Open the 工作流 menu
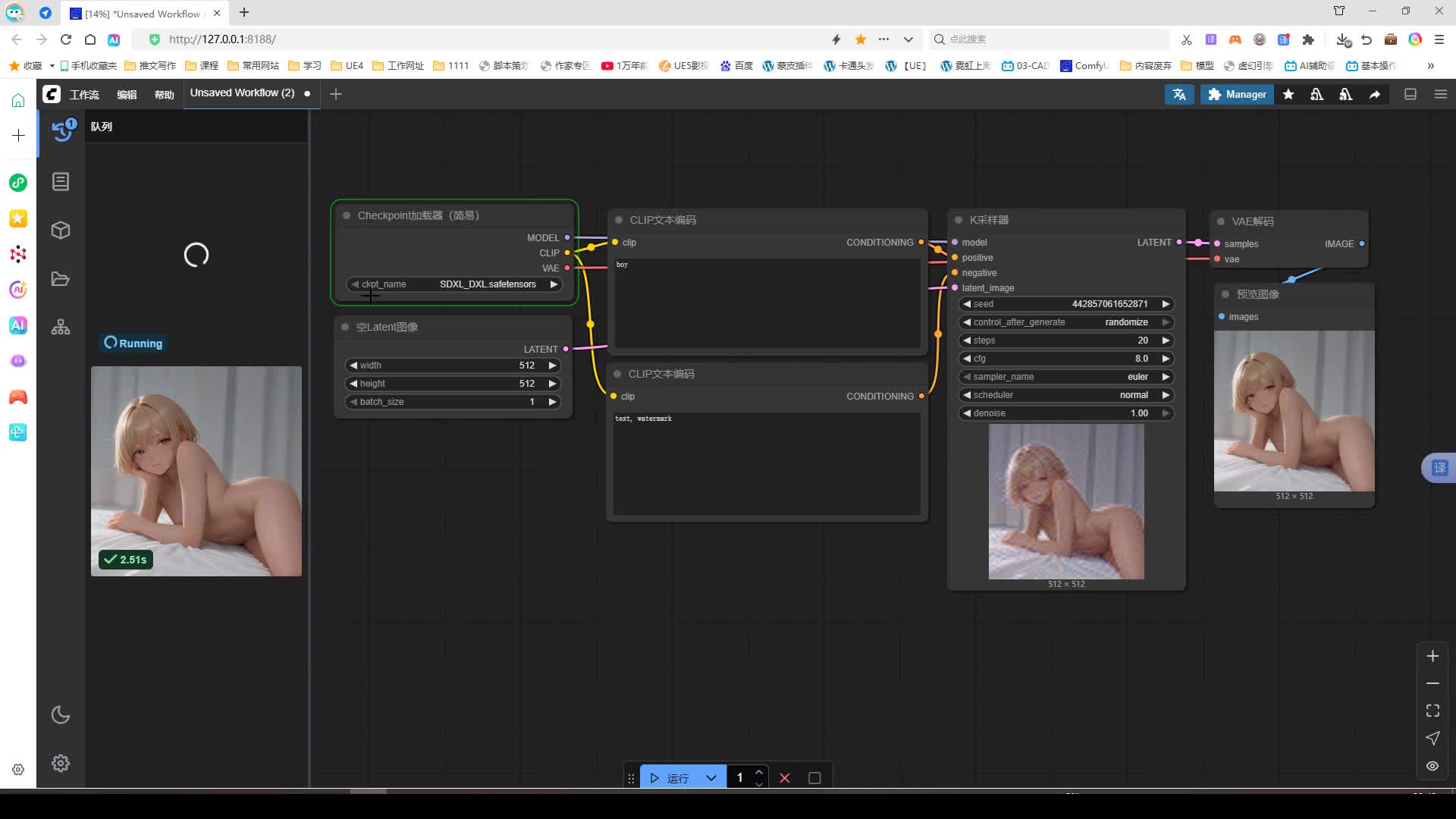The width and height of the screenshot is (1456, 819). click(x=84, y=95)
